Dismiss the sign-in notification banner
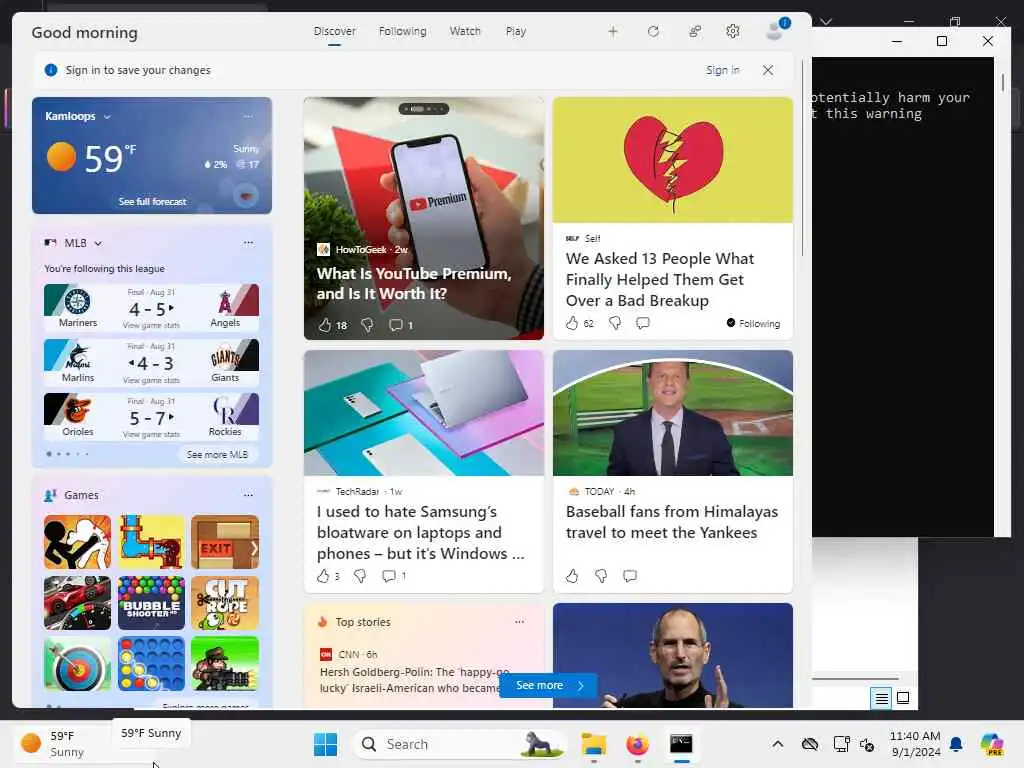This screenshot has width=1024, height=768. (768, 70)
